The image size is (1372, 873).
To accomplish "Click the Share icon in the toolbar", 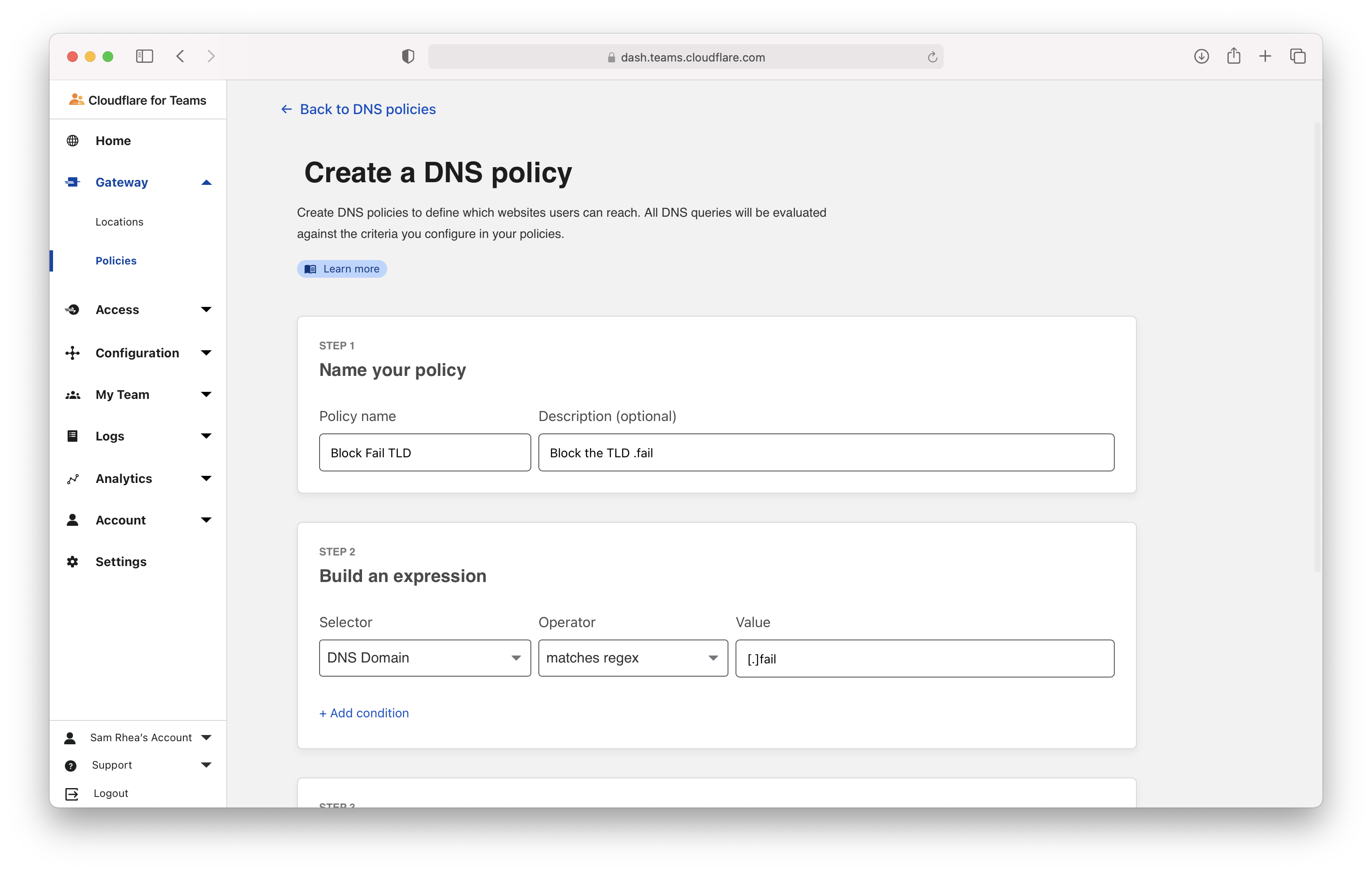I will point(1234,56).
